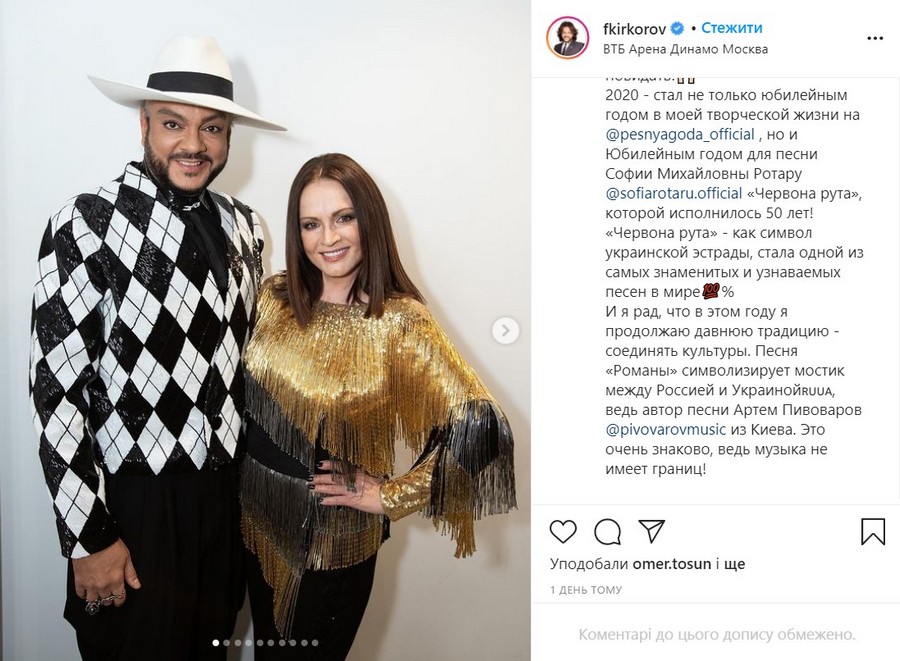Open @pivovarovmusic mention link

pos(666,429)
